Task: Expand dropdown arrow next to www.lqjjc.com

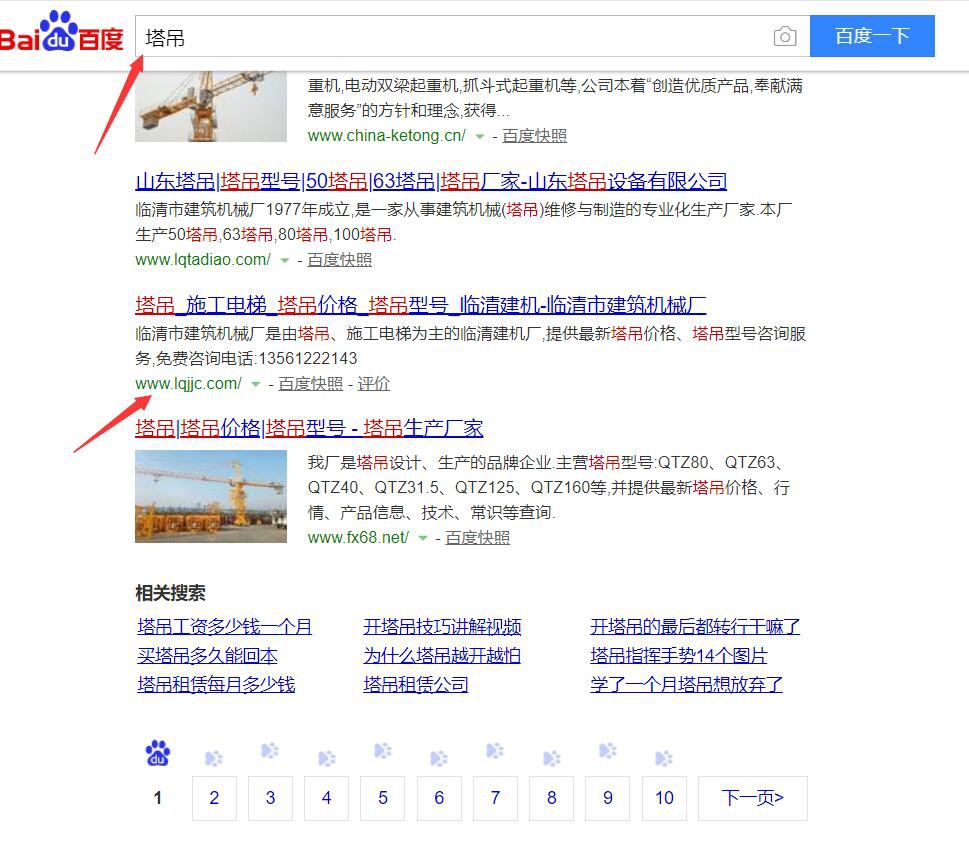Action: [255, 384]
